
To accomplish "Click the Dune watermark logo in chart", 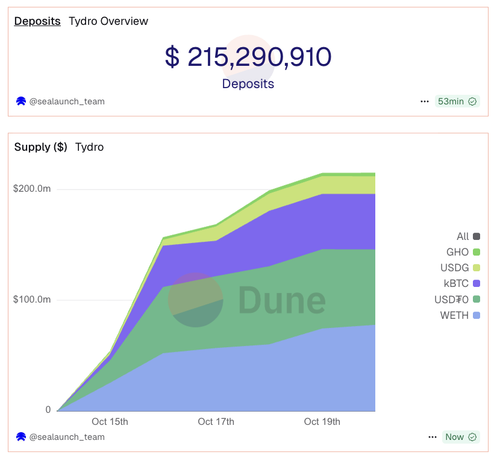I will [x=247, y=300].
